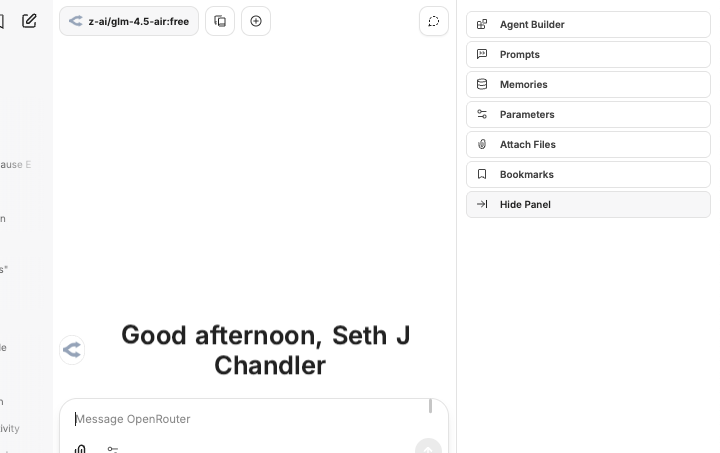Click the presets copy icon beside the model

pyautogui.click(x=220, y=21)
